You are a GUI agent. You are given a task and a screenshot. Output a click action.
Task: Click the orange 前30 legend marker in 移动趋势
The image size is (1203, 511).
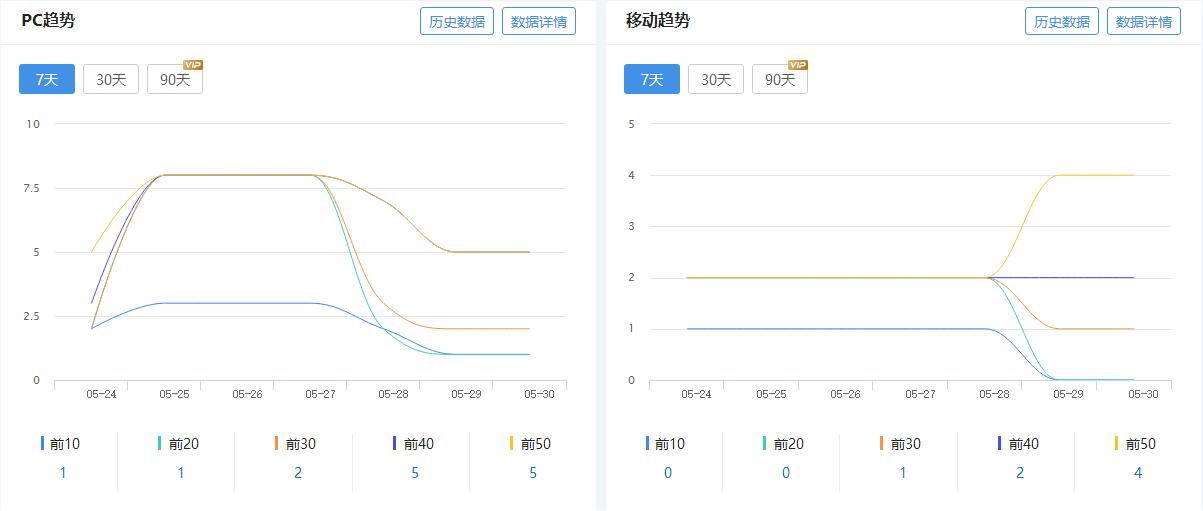point(882,443)
